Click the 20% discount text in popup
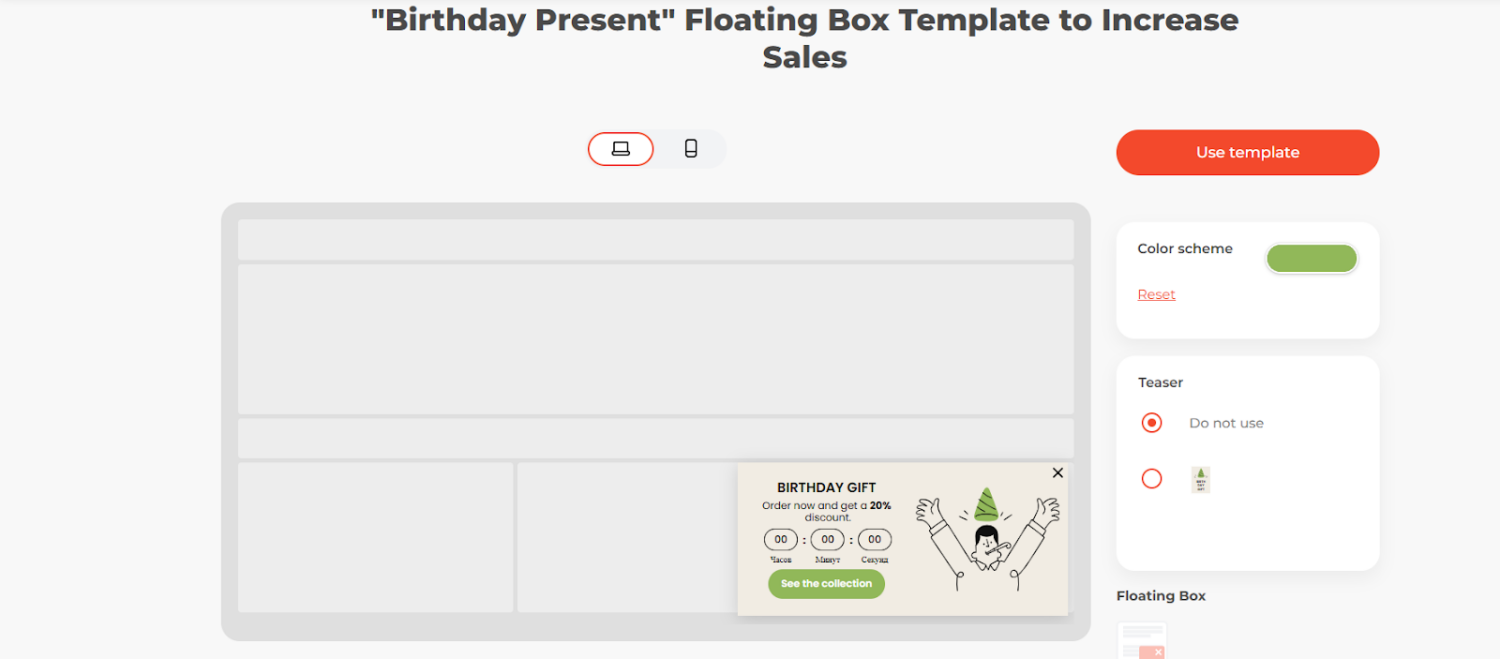 880,506
